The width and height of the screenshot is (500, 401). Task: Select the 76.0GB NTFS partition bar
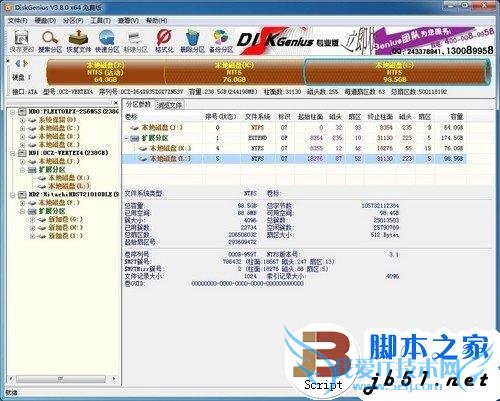(234, 72)
